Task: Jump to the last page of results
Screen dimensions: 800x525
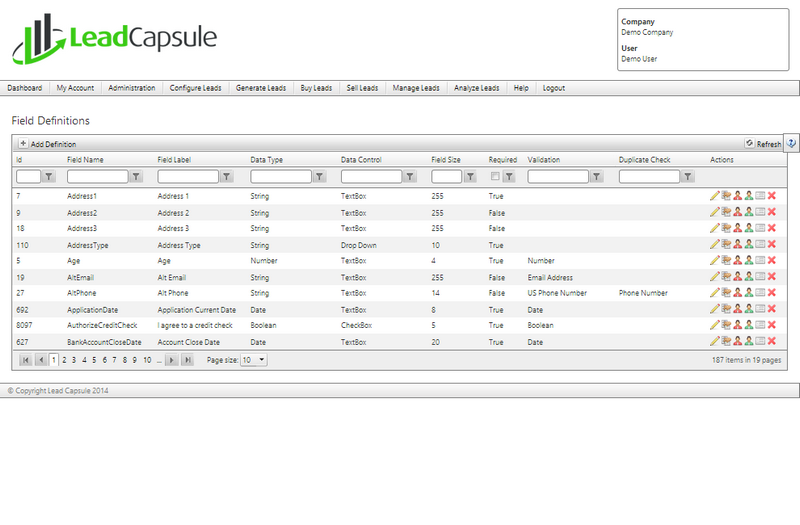Action: pyautogui.click(x=188, y=360)
